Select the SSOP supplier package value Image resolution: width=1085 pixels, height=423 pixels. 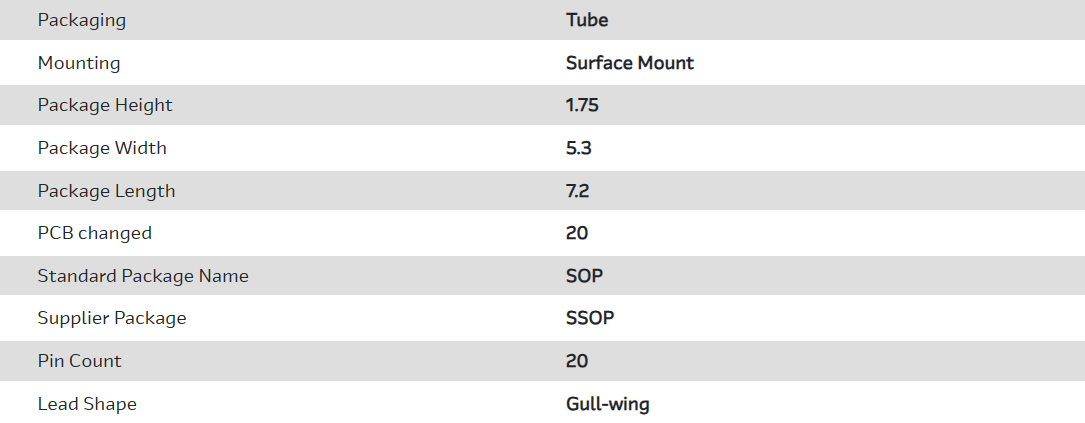coord(590,319)
